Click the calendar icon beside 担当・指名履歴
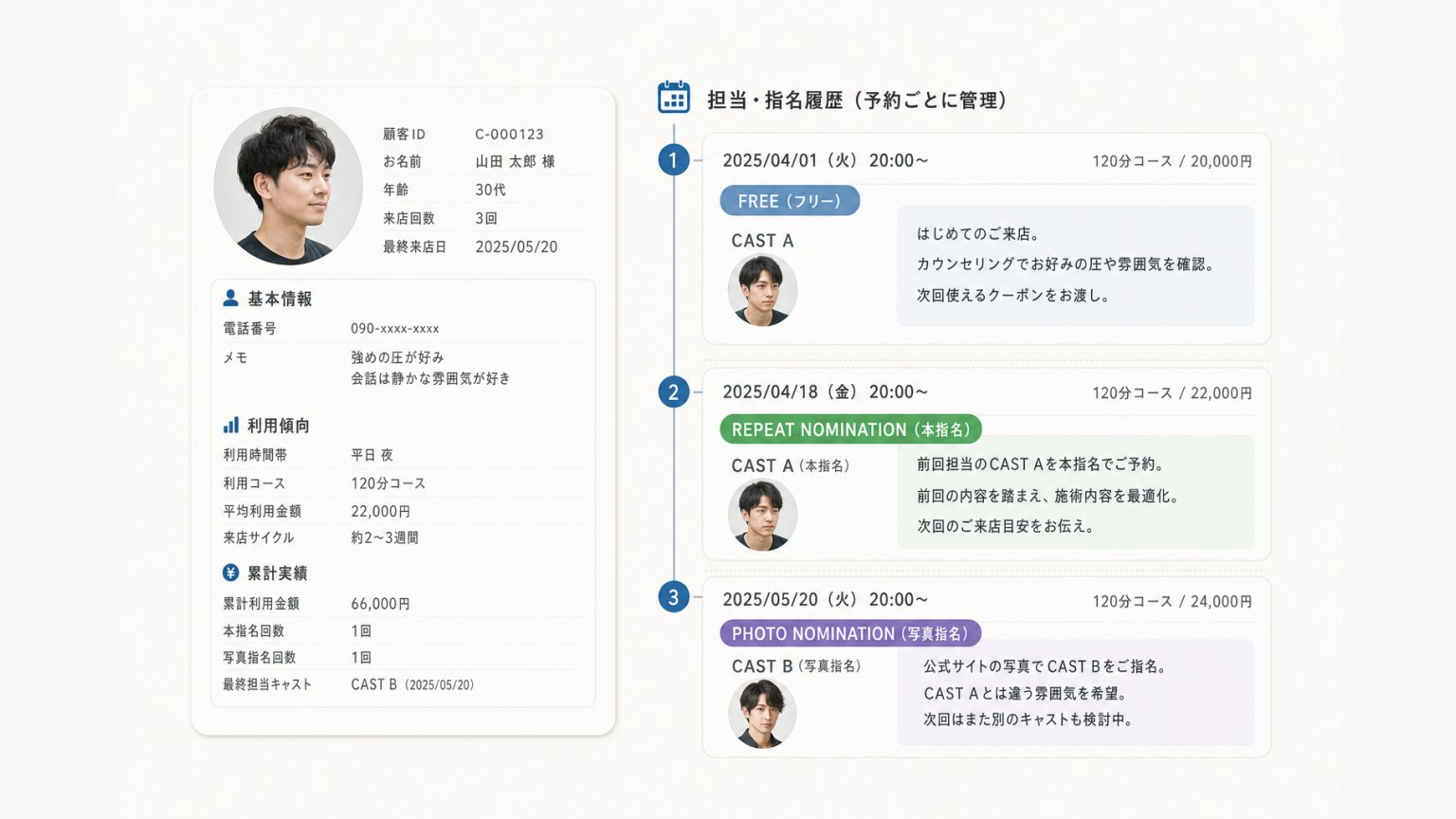The image size is (1456, 819). [674, 98]
